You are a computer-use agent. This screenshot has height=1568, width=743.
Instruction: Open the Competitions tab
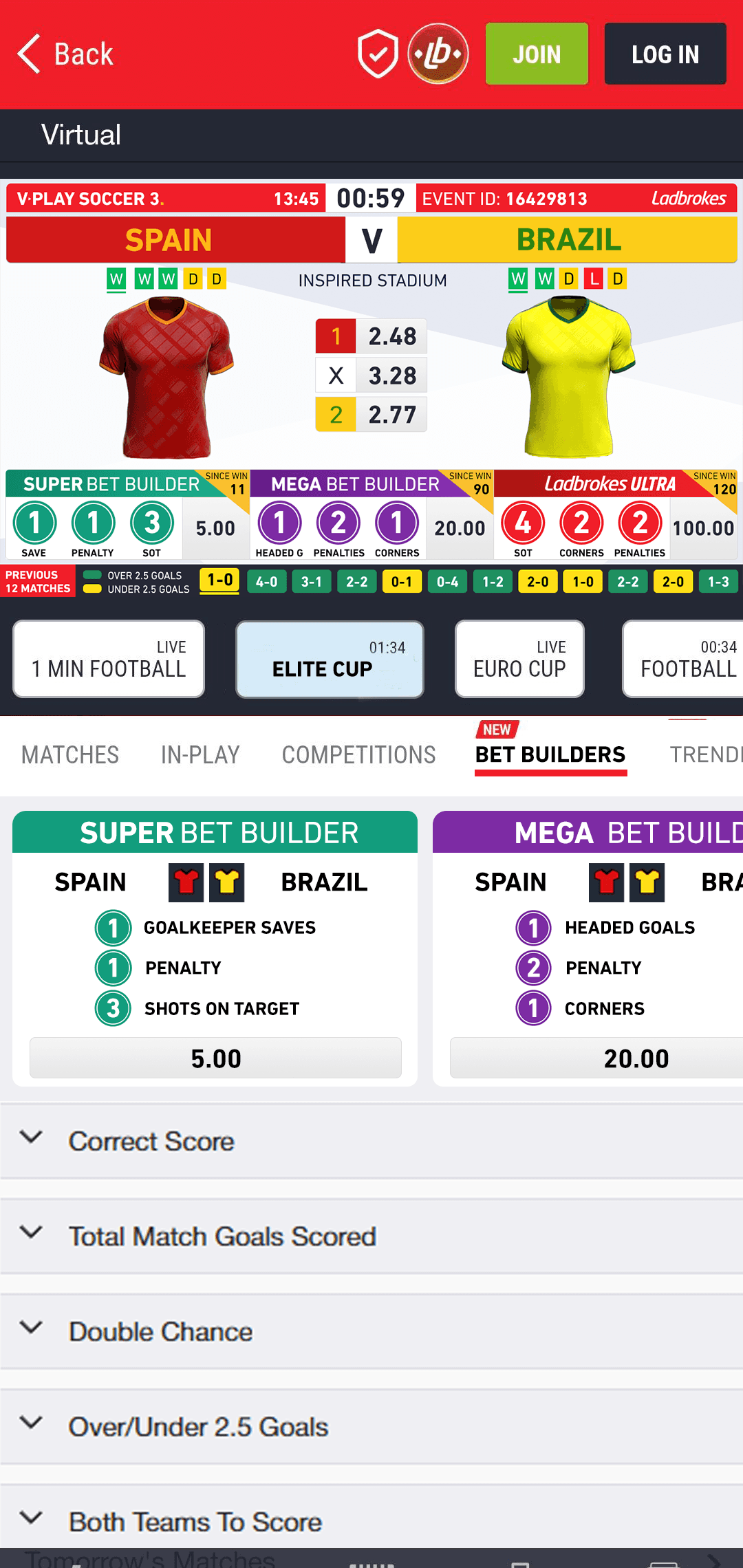[358, 754]
